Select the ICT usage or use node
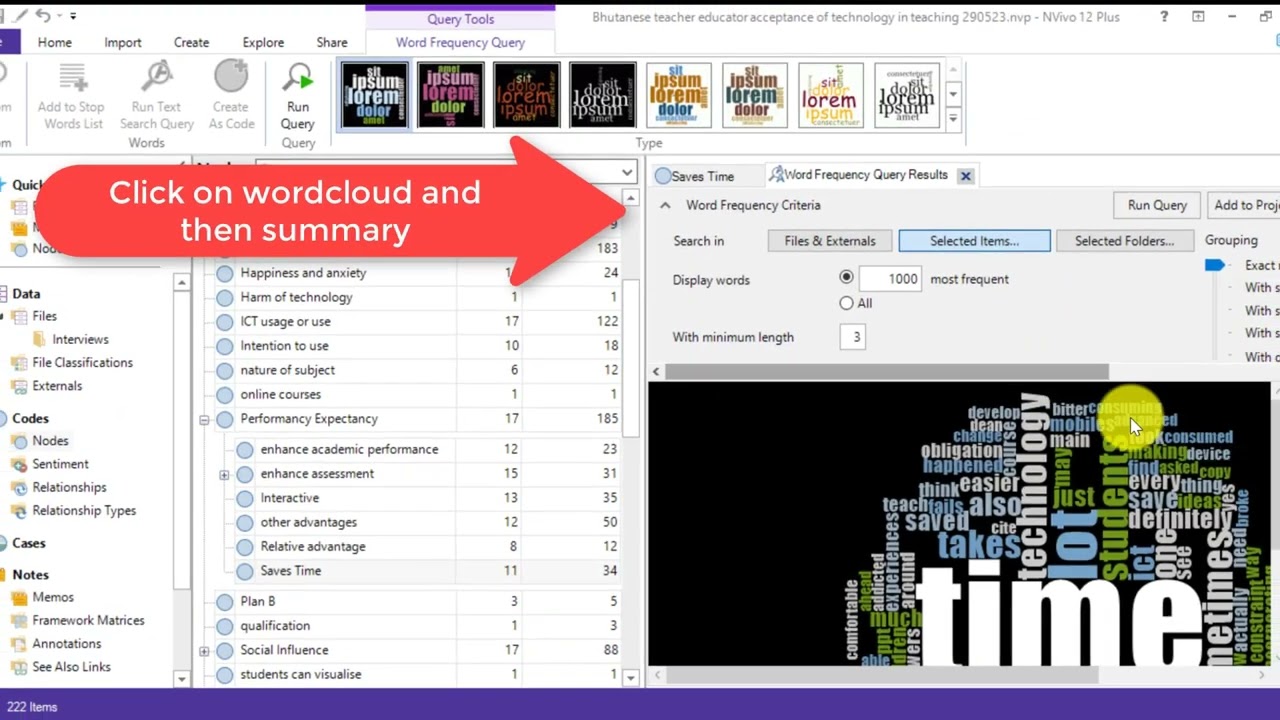1280x720 pixels. pyautogui.click(x=285, y=321)
